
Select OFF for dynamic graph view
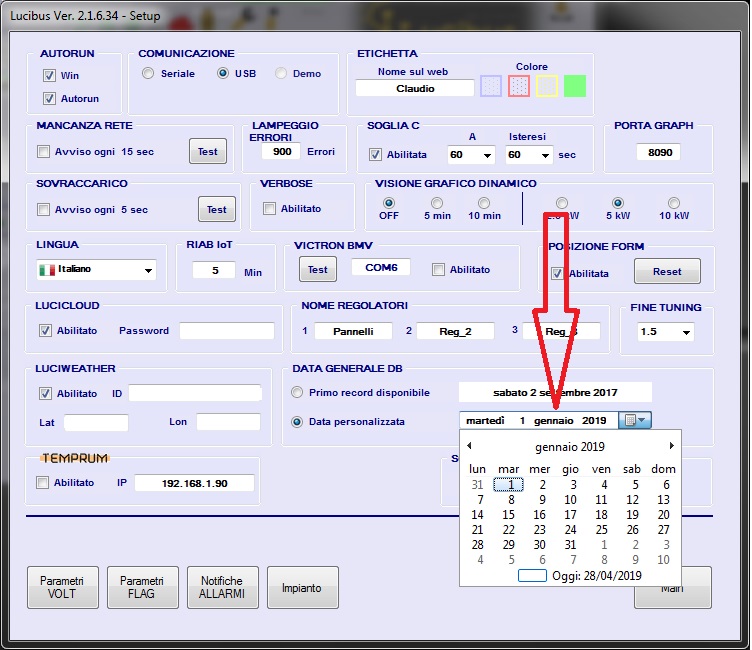click(388, 203)
